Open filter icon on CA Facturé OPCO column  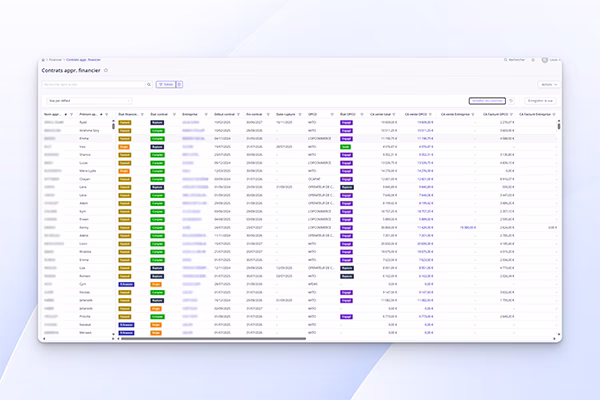coord(512,114)
